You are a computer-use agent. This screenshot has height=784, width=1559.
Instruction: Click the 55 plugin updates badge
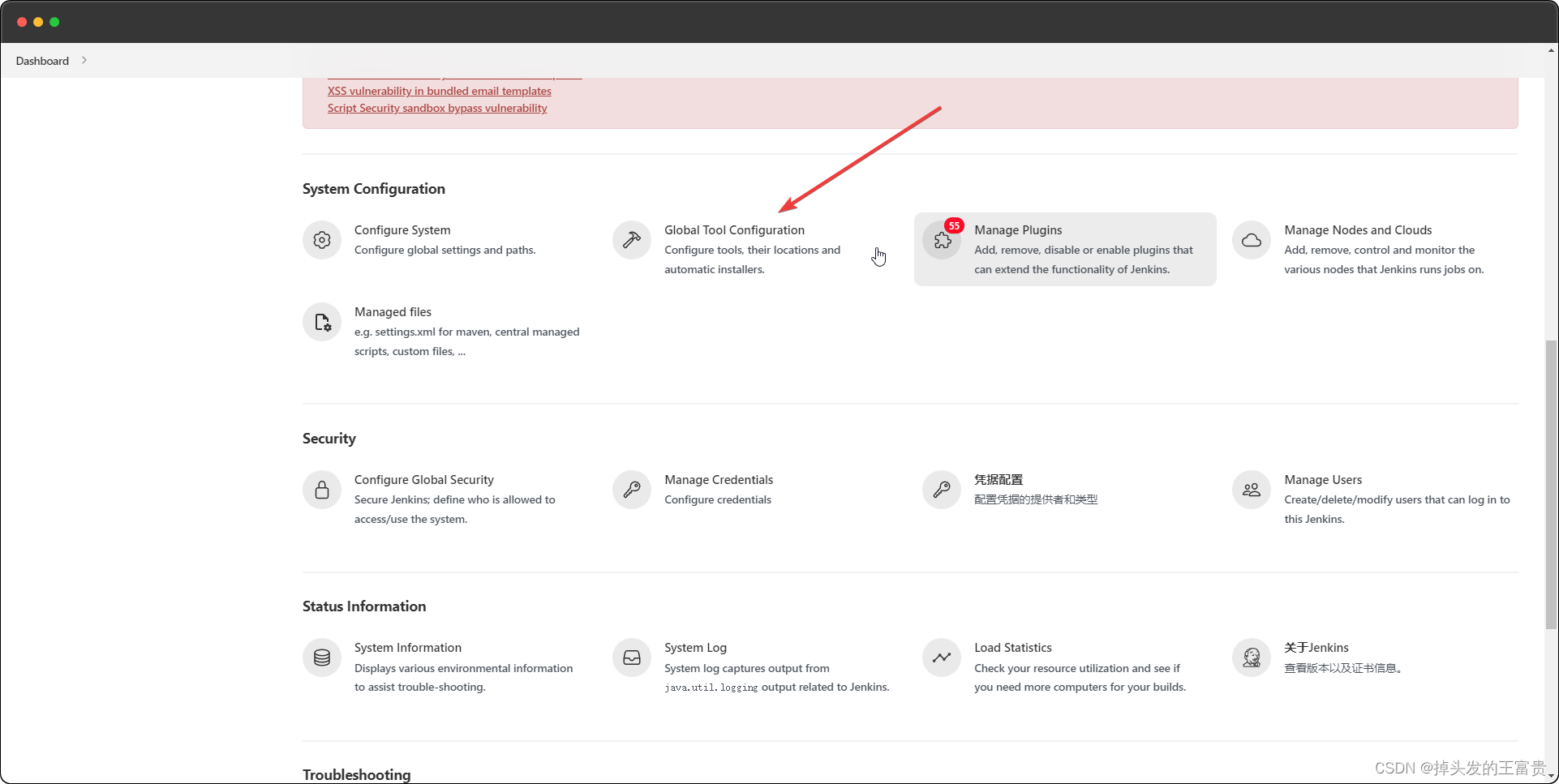[954, 226]
